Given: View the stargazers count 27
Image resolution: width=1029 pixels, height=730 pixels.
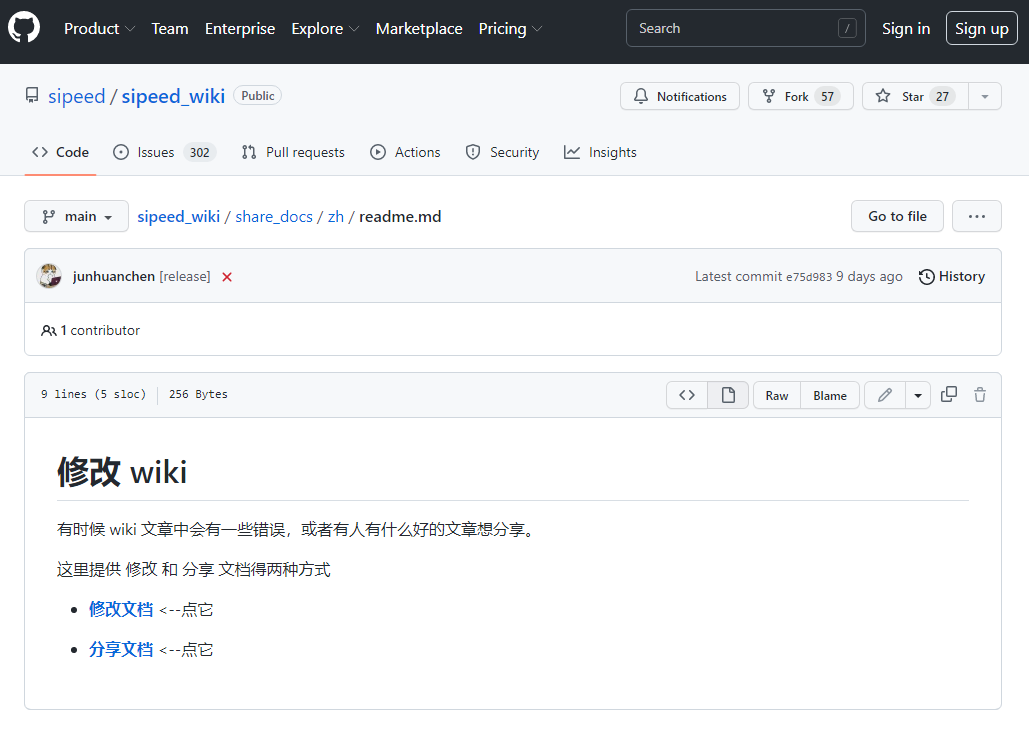Looking at the screenshot, I should pyautogui.click(x=942, y=97).
